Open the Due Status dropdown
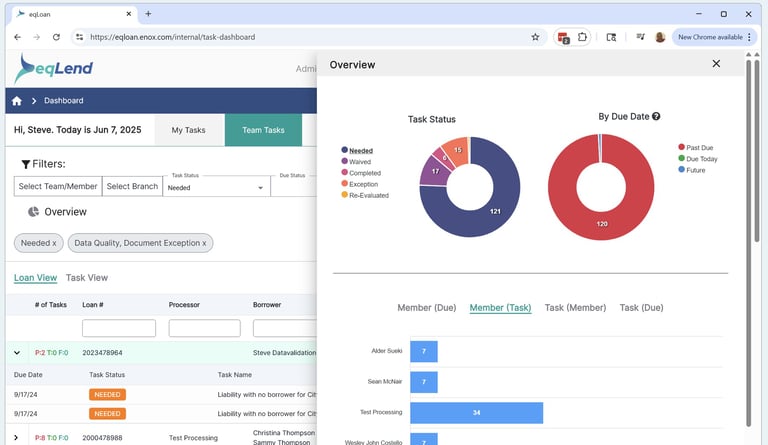Image resolution: width=768 pixels, height=445 pixels. coord(294,187)
